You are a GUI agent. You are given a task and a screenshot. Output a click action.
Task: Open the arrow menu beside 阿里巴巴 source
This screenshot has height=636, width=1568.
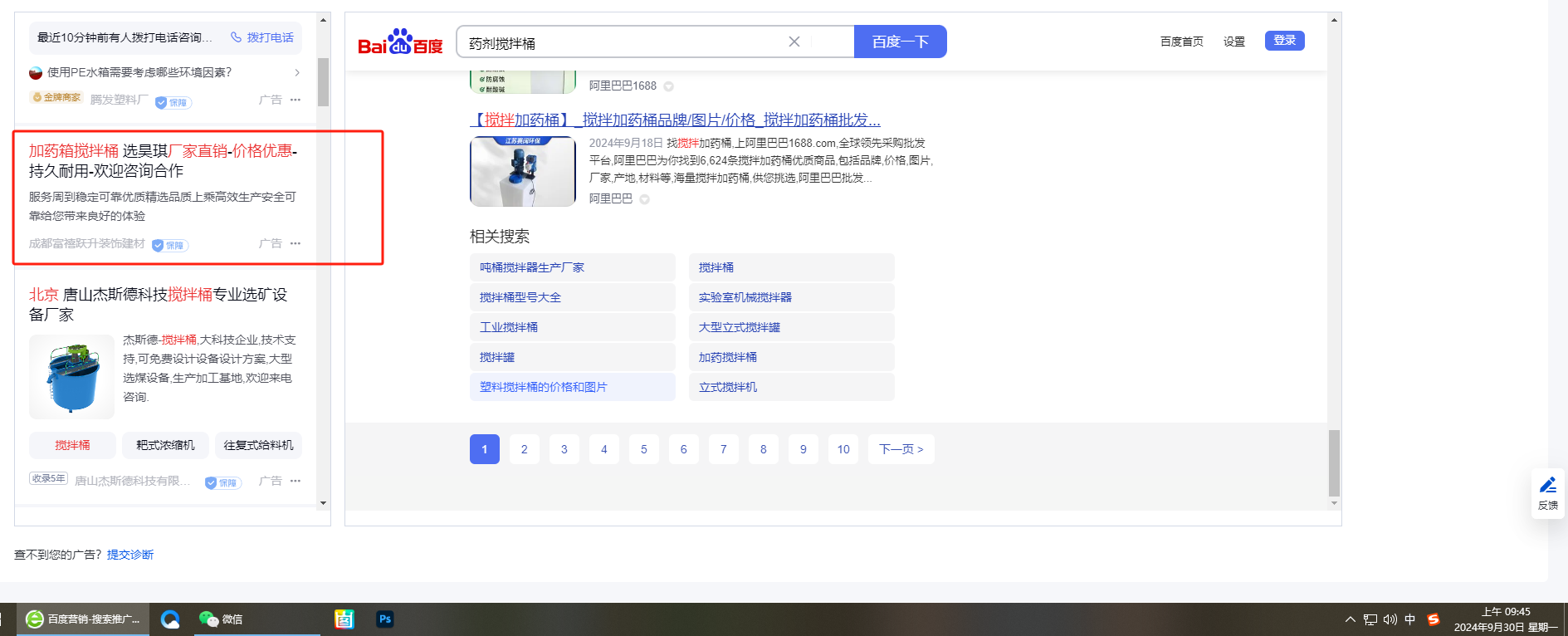point(645,199)
